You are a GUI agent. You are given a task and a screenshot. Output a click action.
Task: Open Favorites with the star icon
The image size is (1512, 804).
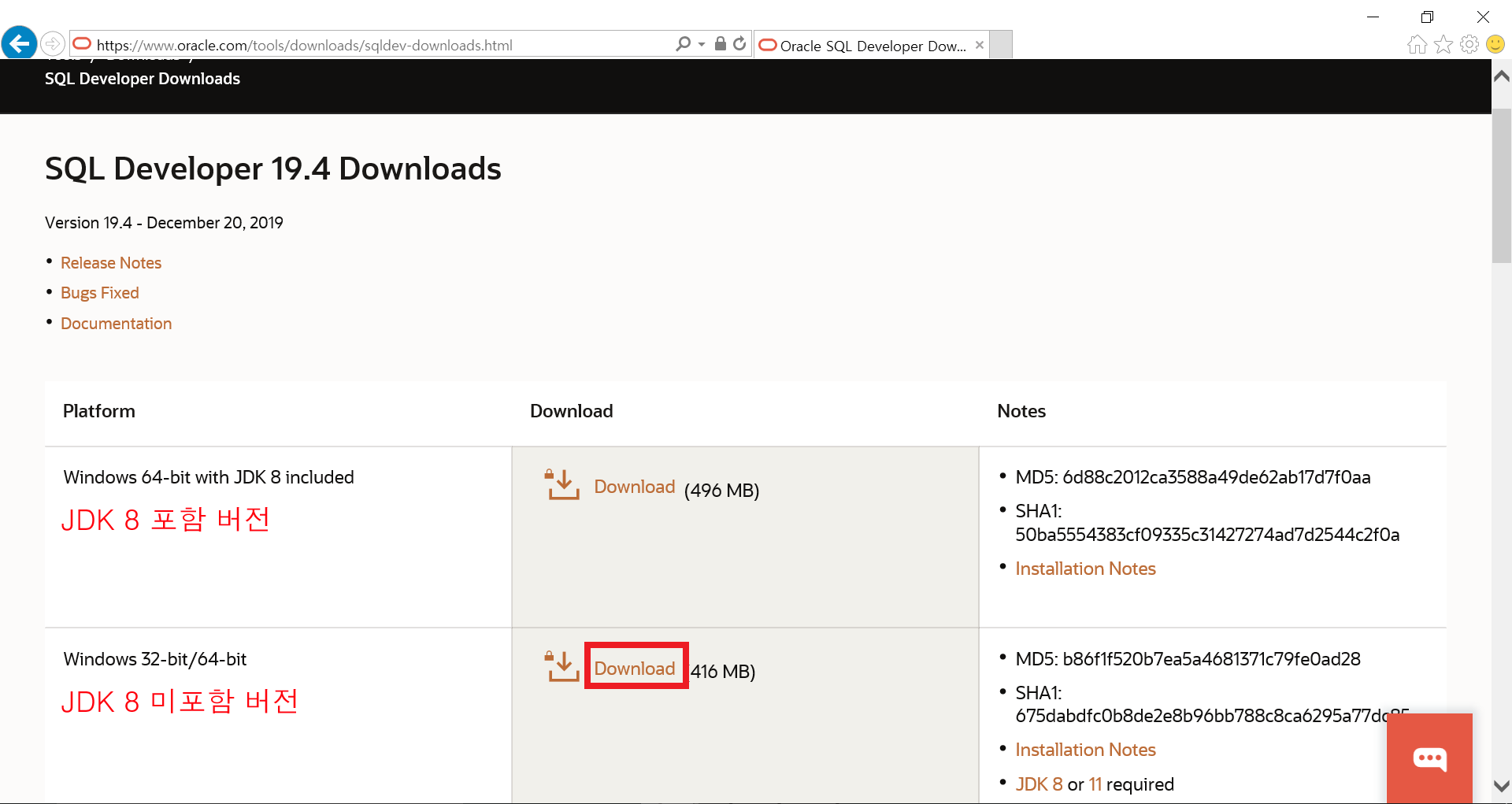click(x=1443, y=45)
